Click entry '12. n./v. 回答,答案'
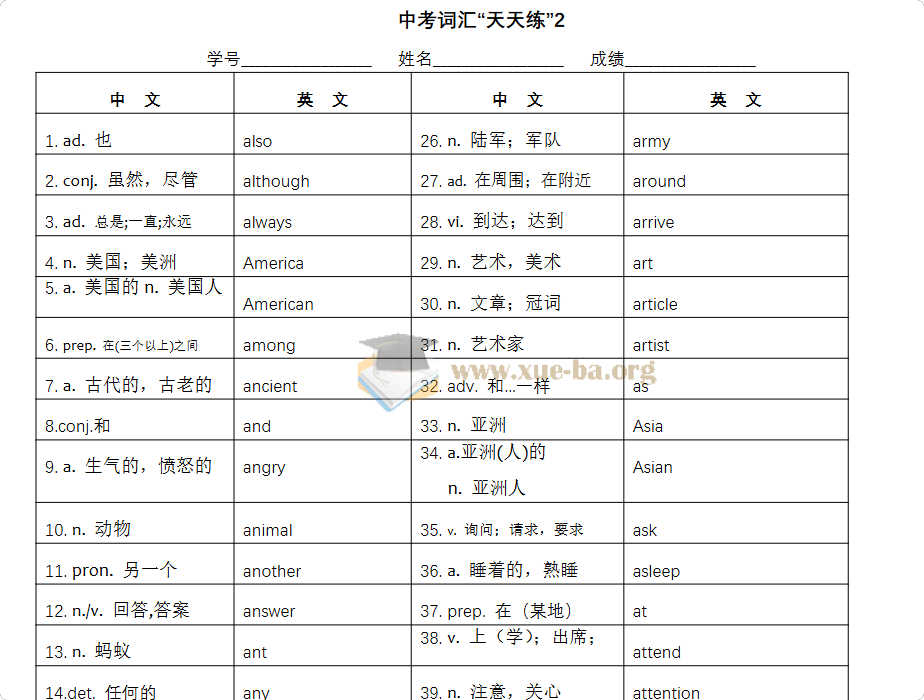The image size is (924, 700). [117, 610]
